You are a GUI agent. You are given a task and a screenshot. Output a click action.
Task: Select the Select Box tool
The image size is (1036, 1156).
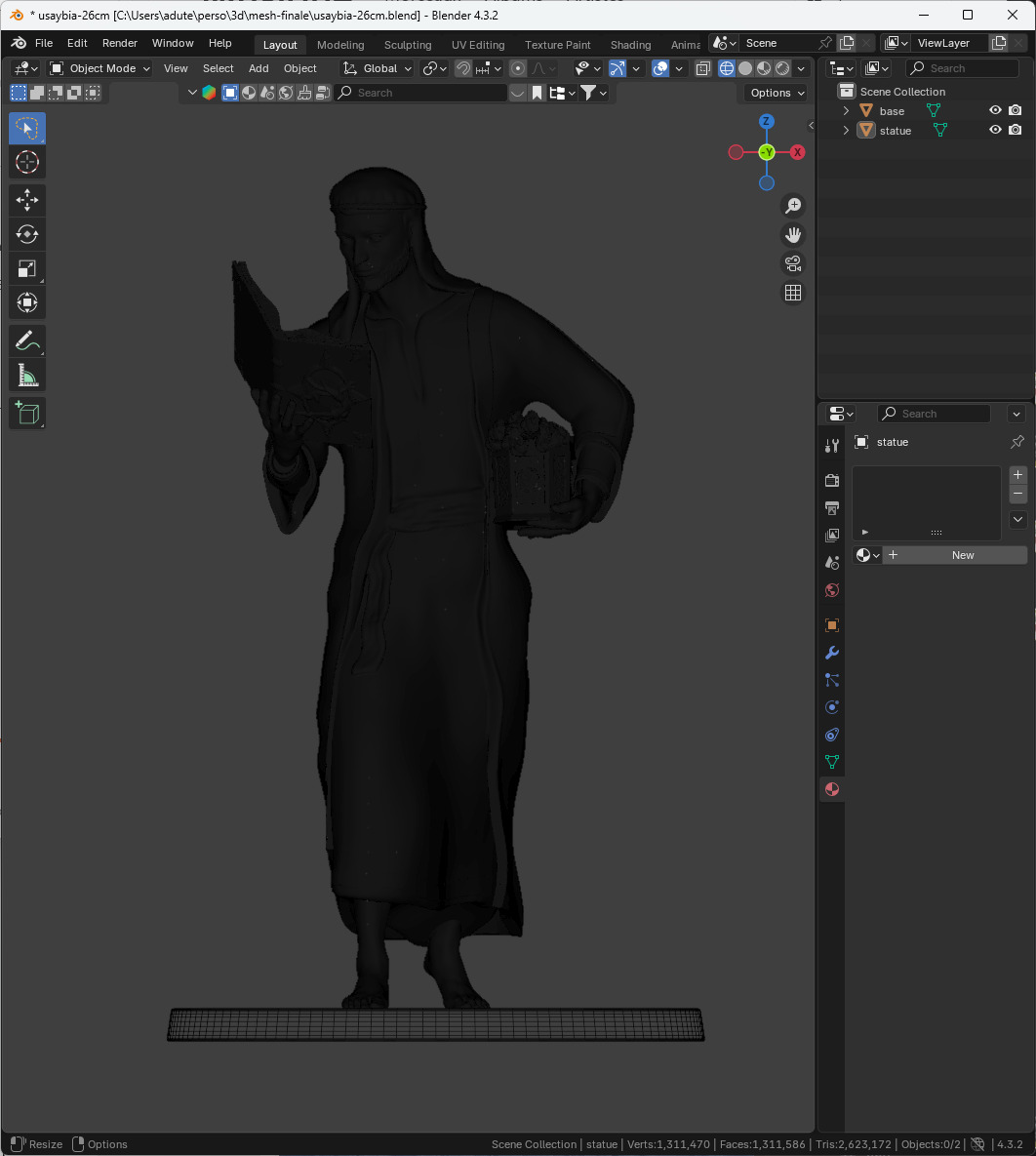point(27,128)
